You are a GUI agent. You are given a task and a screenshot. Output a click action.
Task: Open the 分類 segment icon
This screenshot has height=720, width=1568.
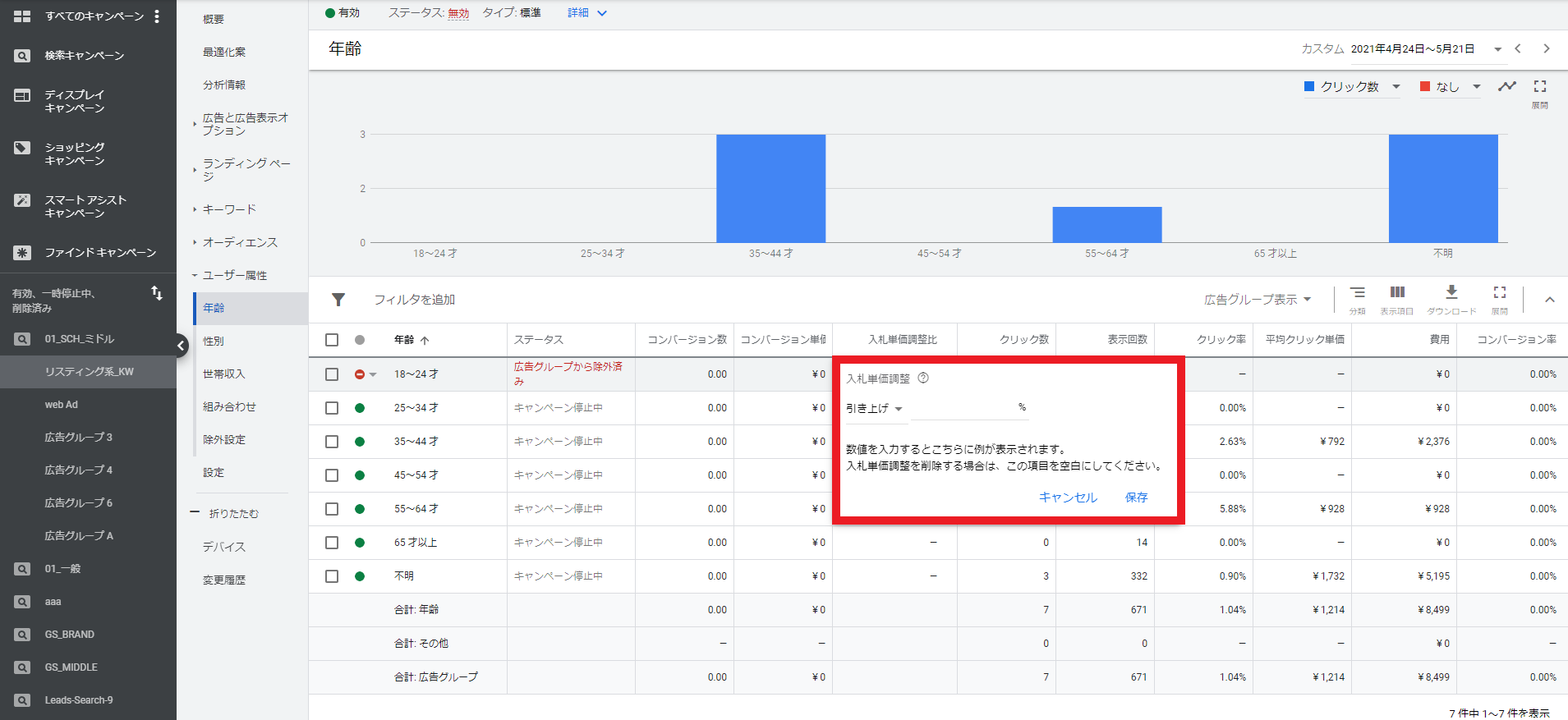point(1358,293)
